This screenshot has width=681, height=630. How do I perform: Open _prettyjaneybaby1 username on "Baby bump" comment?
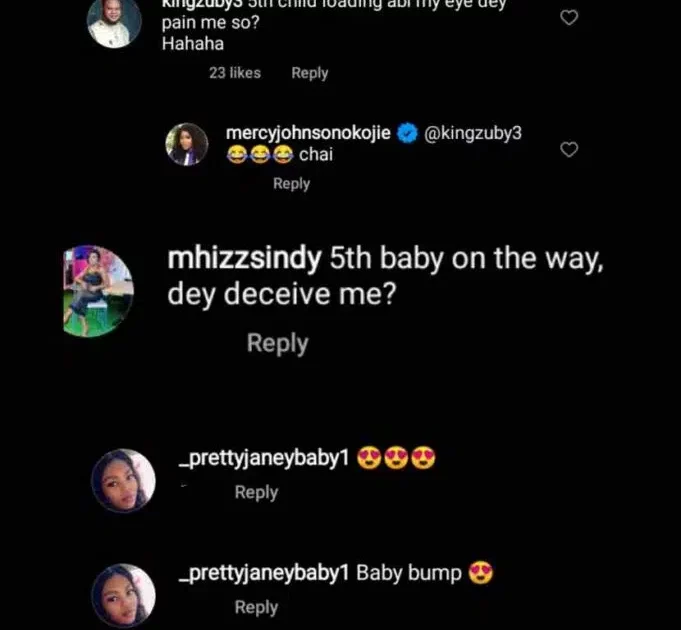coord(262,574)
